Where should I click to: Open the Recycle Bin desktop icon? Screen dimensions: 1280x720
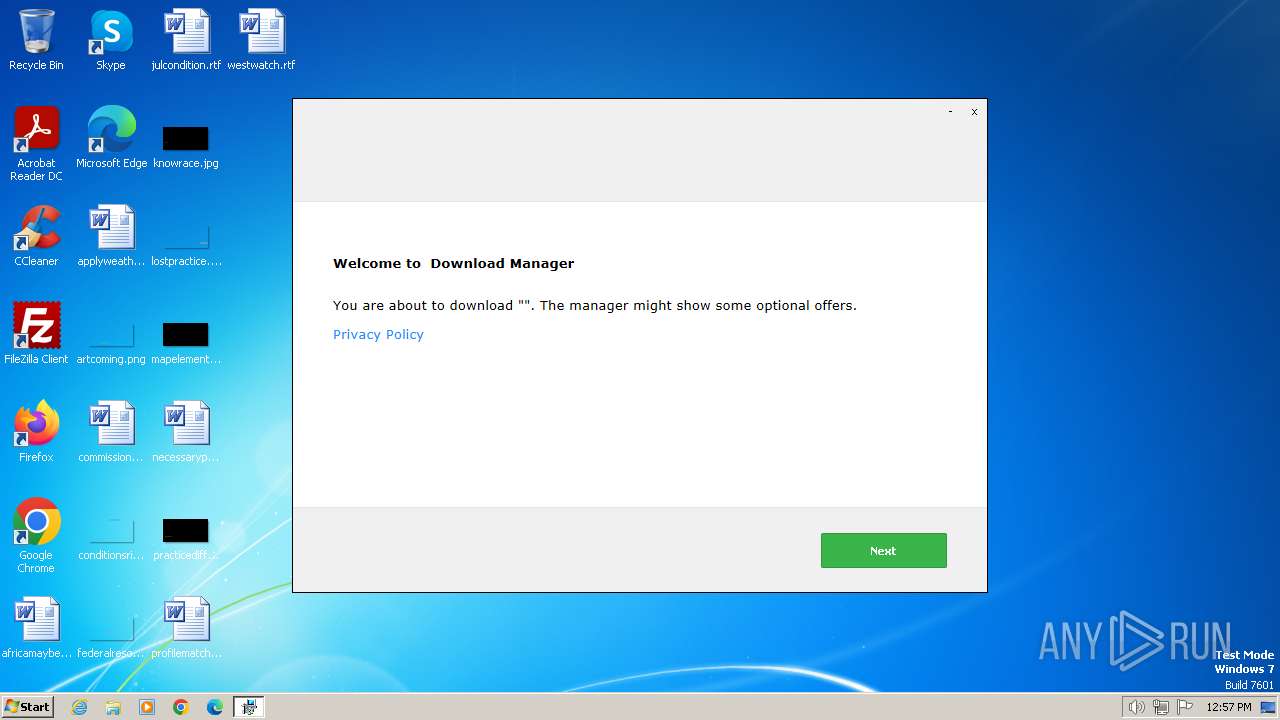[36, 40]
